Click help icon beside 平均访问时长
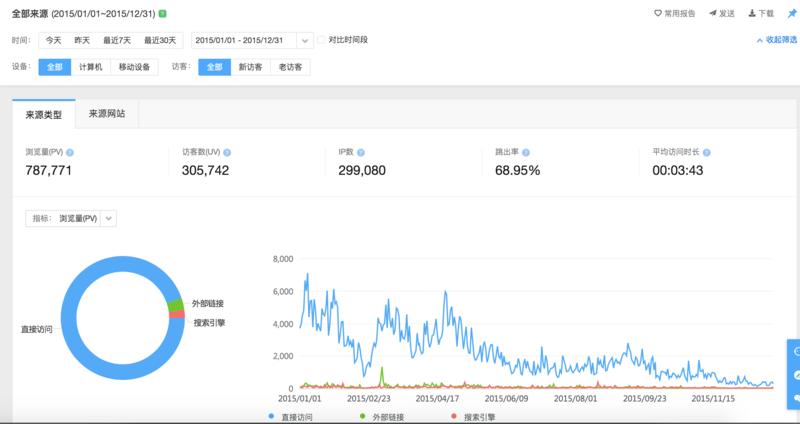 [x=707, y=152]
